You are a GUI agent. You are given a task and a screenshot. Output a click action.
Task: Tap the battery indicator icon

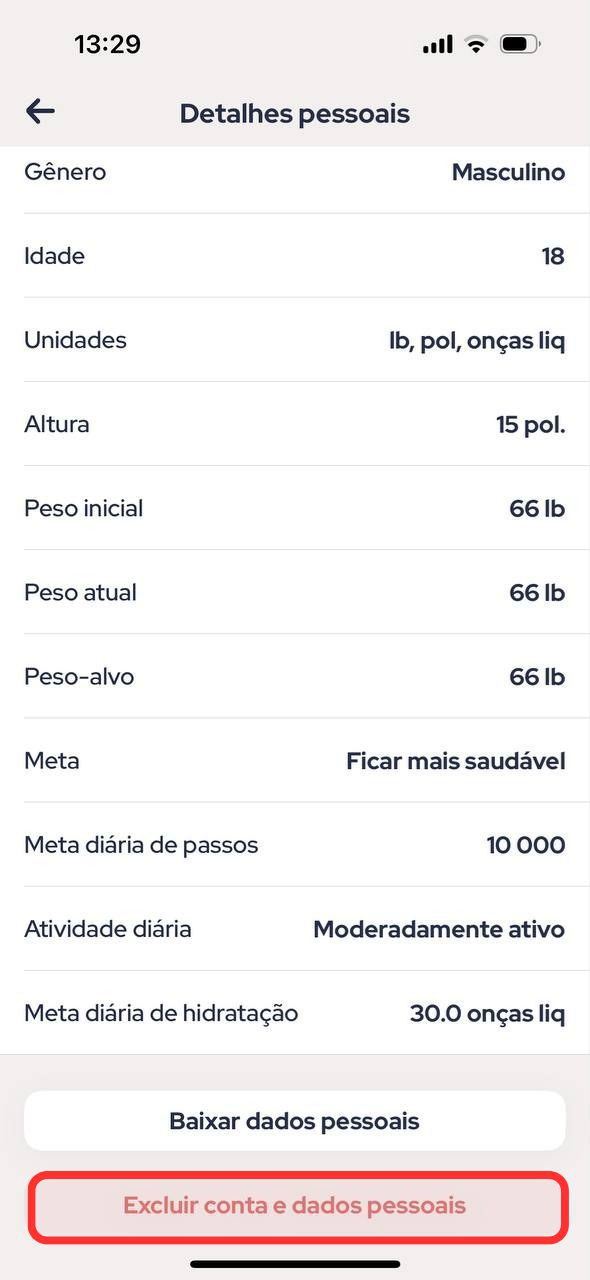521,44
